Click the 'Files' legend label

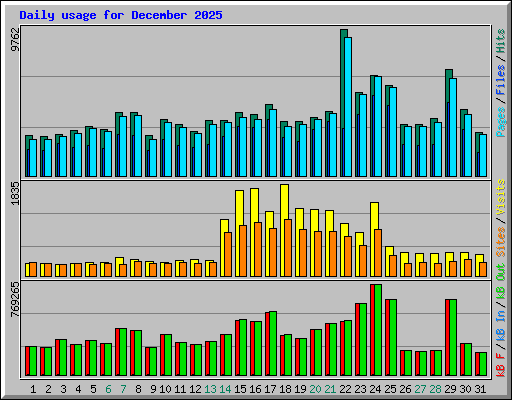click(x=501, y=80)
